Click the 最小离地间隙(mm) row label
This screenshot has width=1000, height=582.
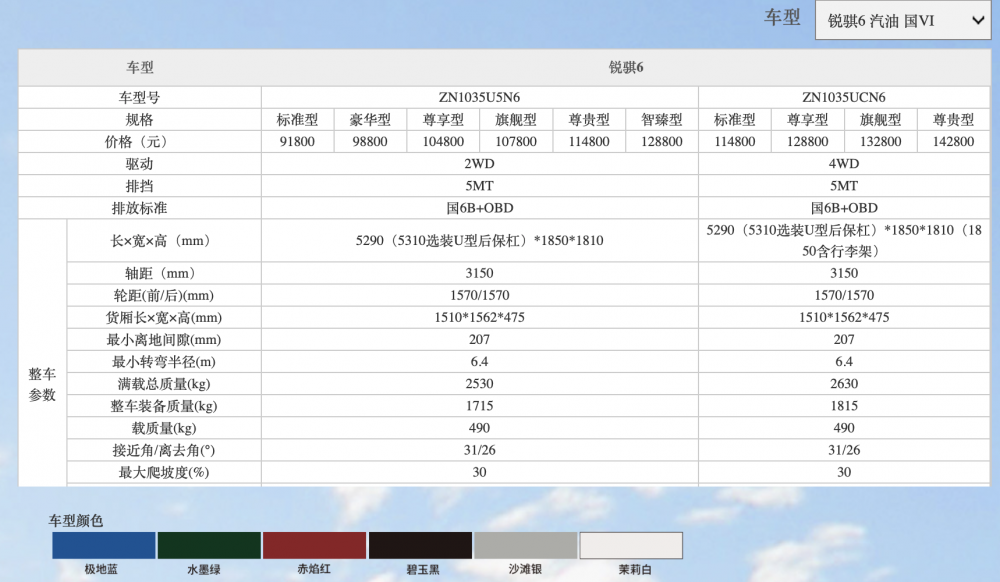click(x=164, y=340)
